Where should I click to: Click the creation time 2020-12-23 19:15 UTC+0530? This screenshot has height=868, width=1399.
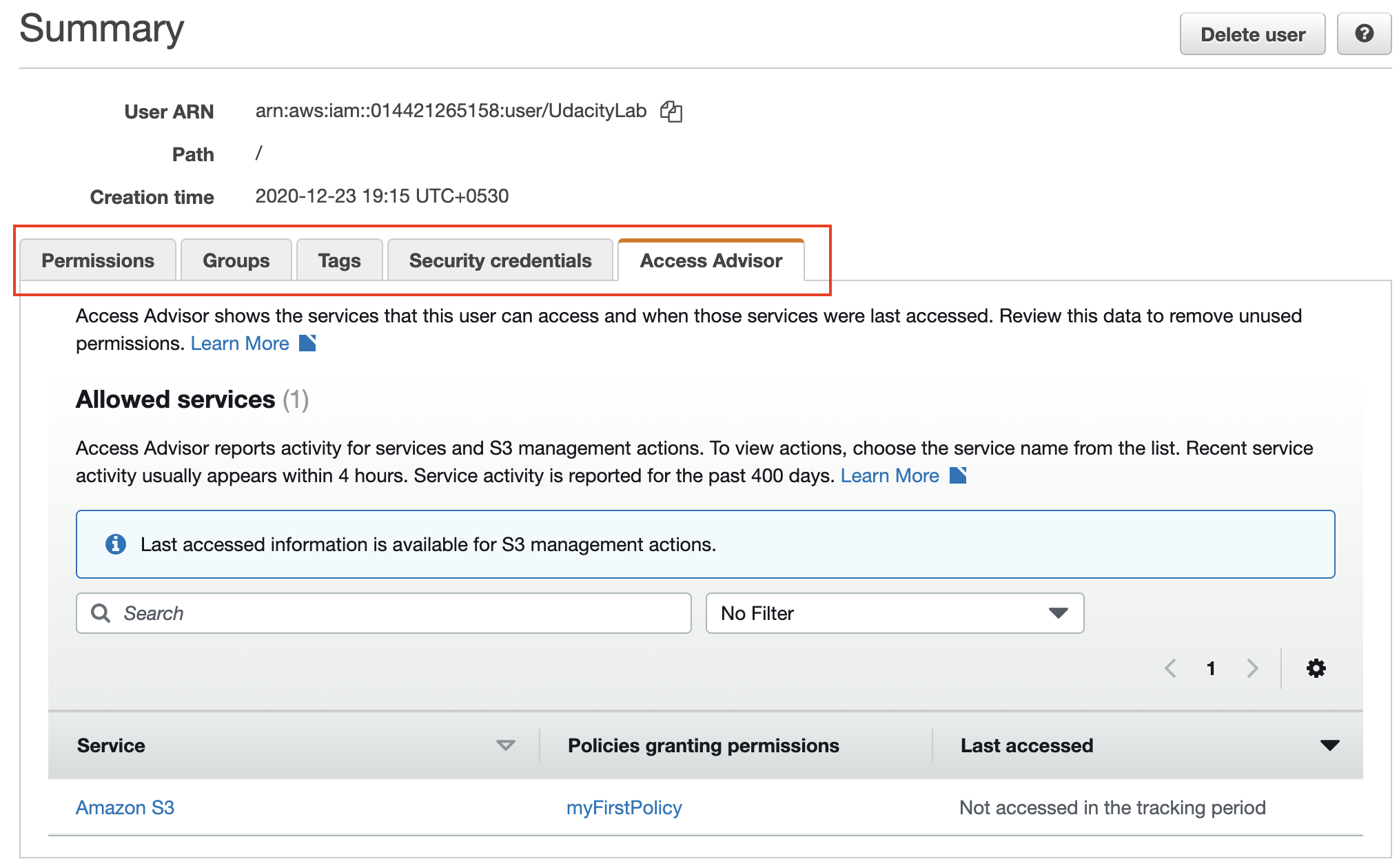click(x=382, y=196)
